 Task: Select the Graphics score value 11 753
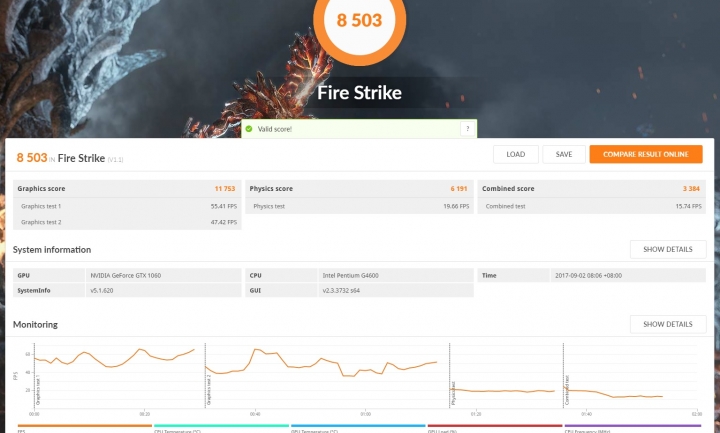(x=225, y=189)
